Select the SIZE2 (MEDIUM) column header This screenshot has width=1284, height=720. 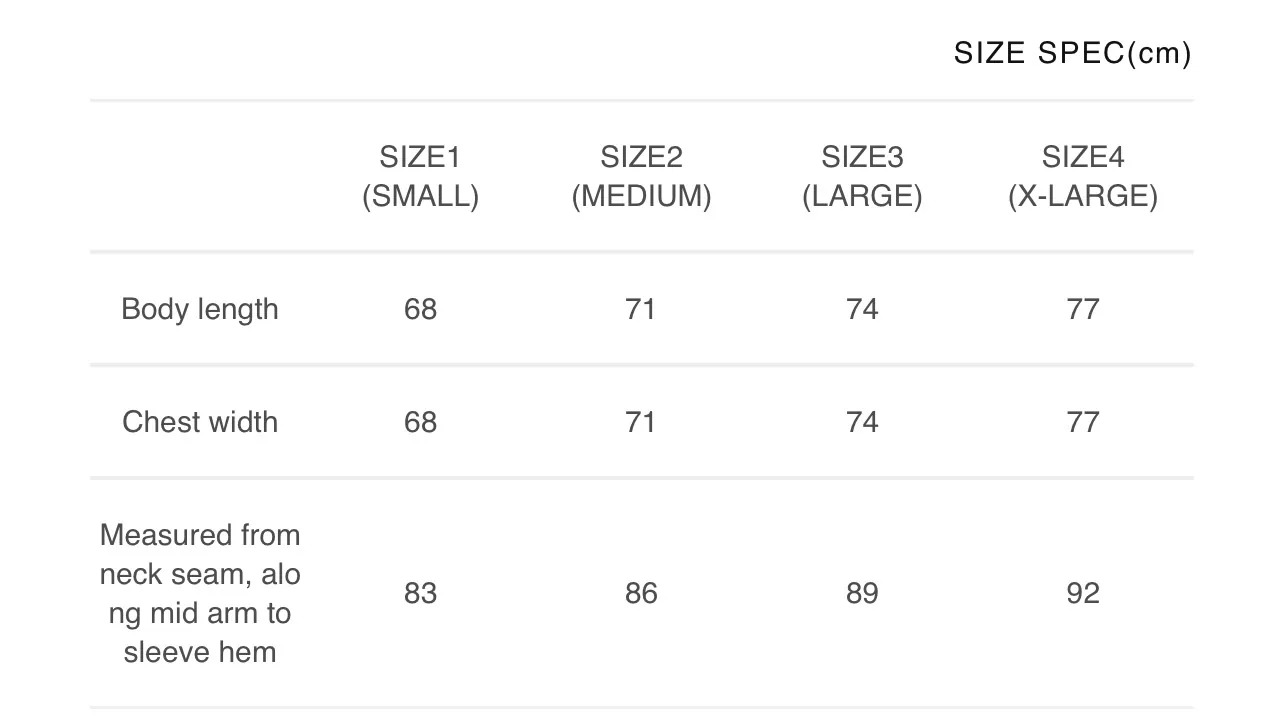(641, 177)
